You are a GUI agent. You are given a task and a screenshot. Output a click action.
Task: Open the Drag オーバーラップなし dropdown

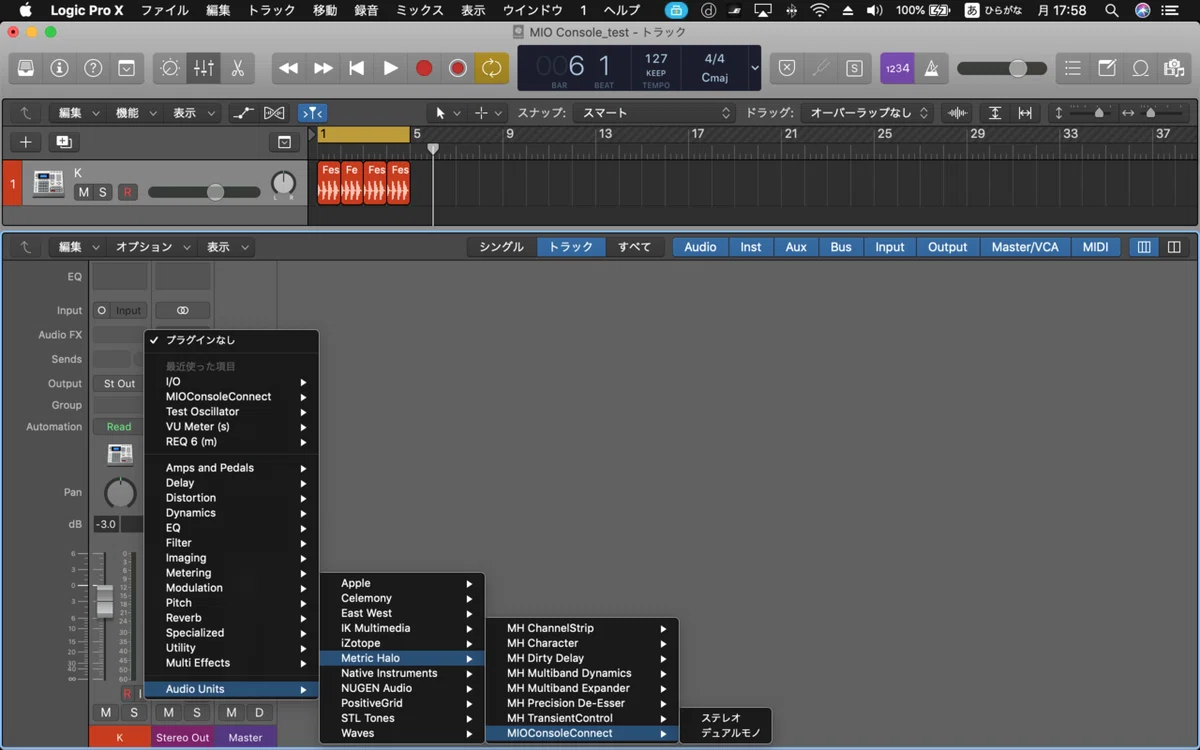point(869,113)
